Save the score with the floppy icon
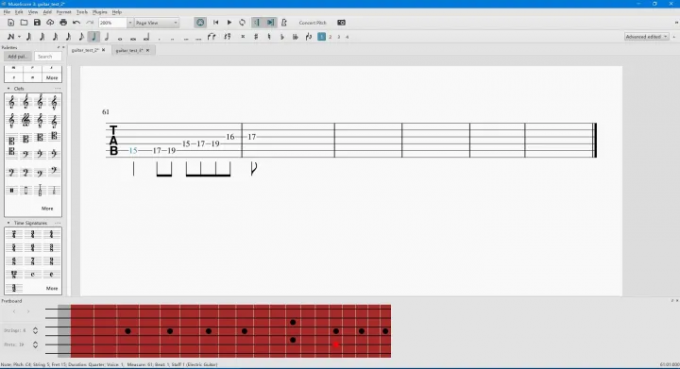The image size is (680, 369). click(37, 23)
